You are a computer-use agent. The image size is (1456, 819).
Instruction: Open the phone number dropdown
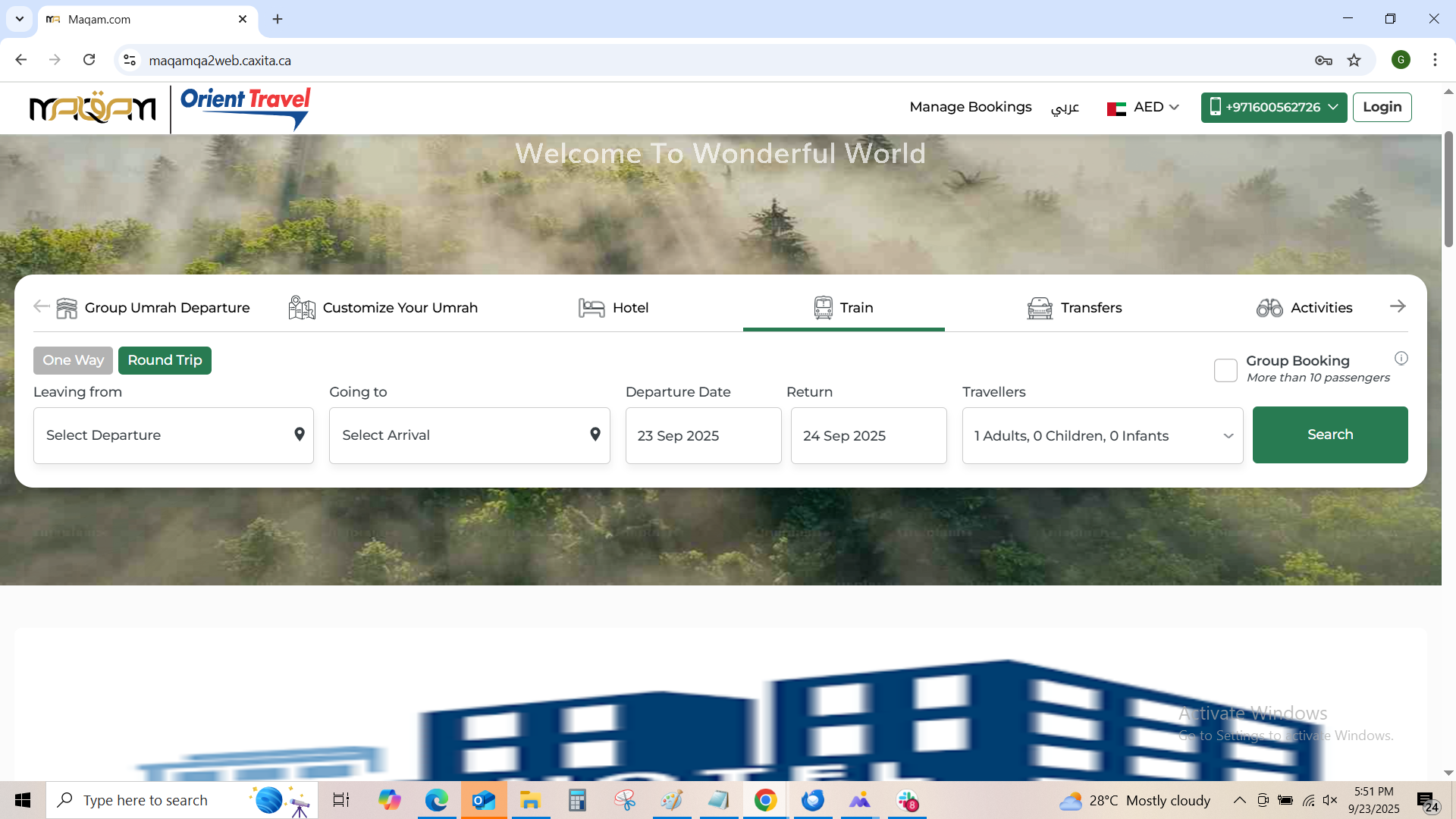[x=1273, y=108]
